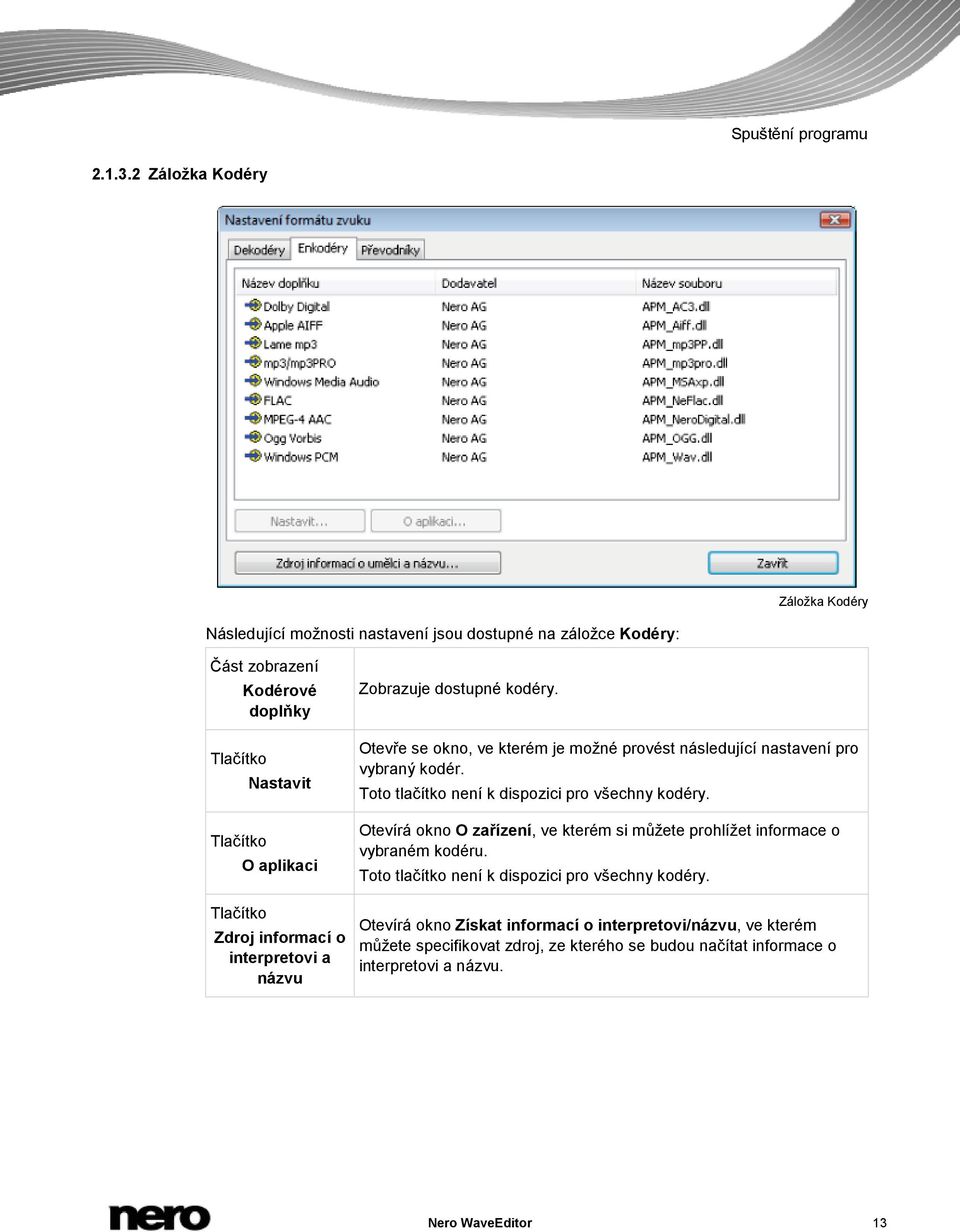
Task: Select the Apple AIFF row text
Action: click(293, 326)
